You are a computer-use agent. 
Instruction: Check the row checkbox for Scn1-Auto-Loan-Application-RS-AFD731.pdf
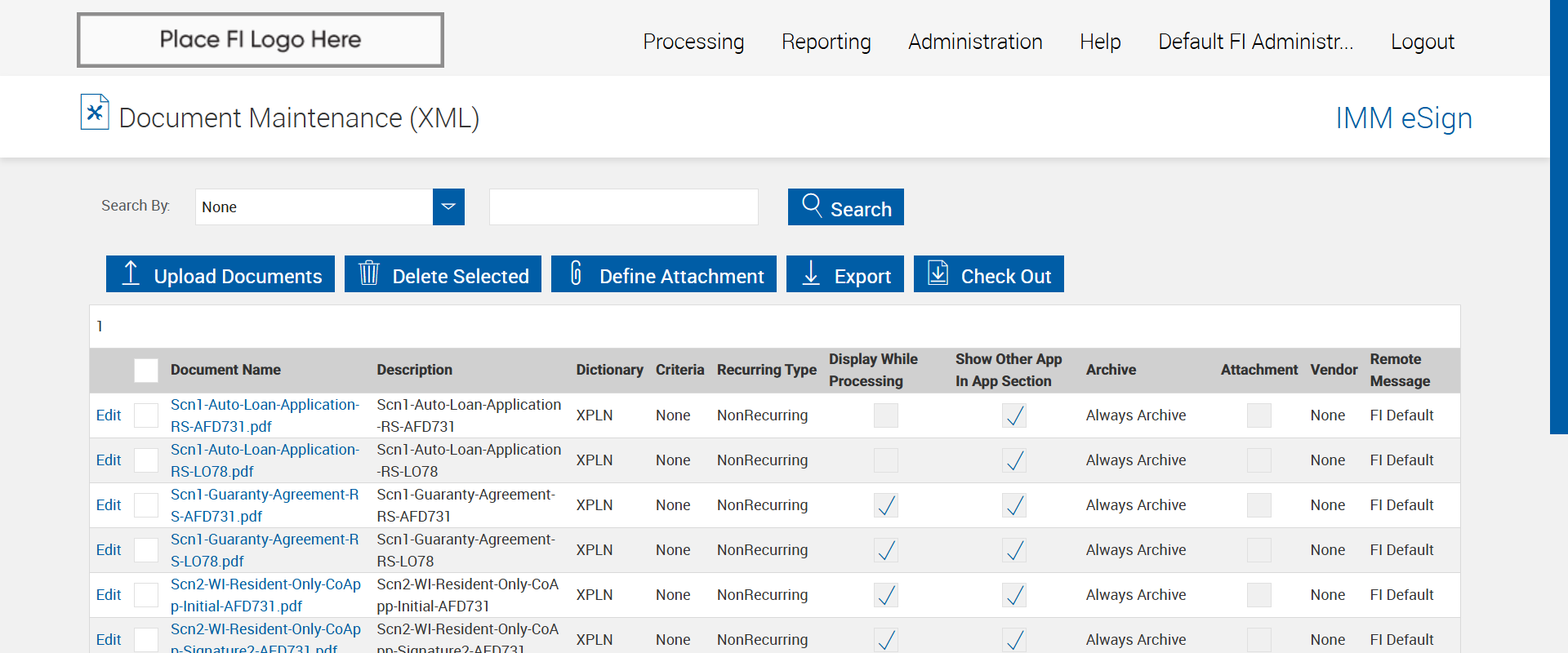tap(146, 415)
